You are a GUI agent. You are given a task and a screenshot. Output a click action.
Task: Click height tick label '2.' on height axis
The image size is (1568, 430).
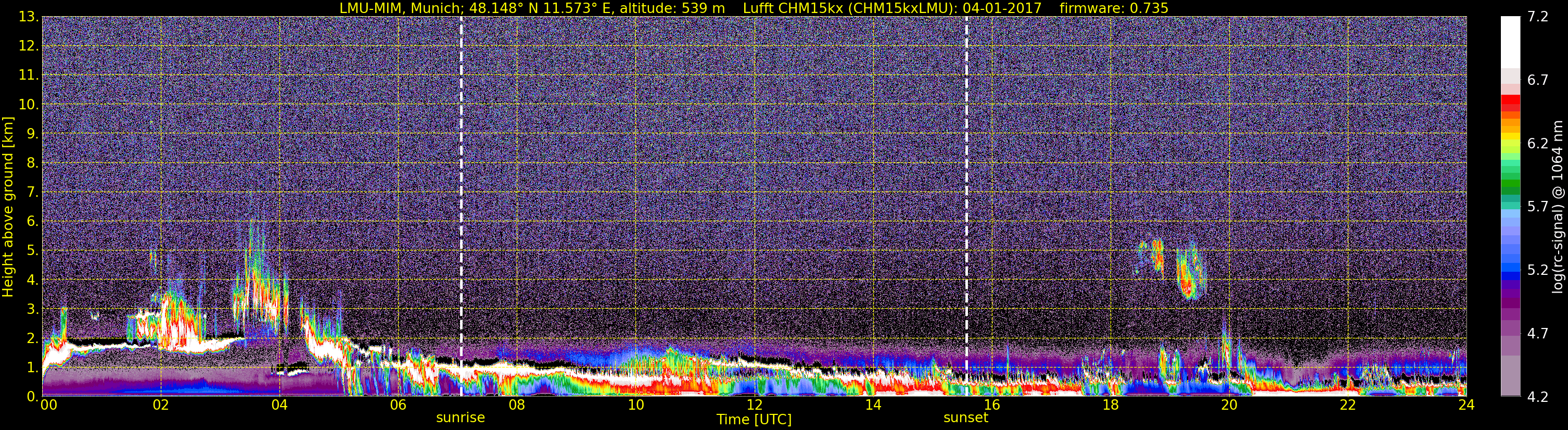point(32,338)
